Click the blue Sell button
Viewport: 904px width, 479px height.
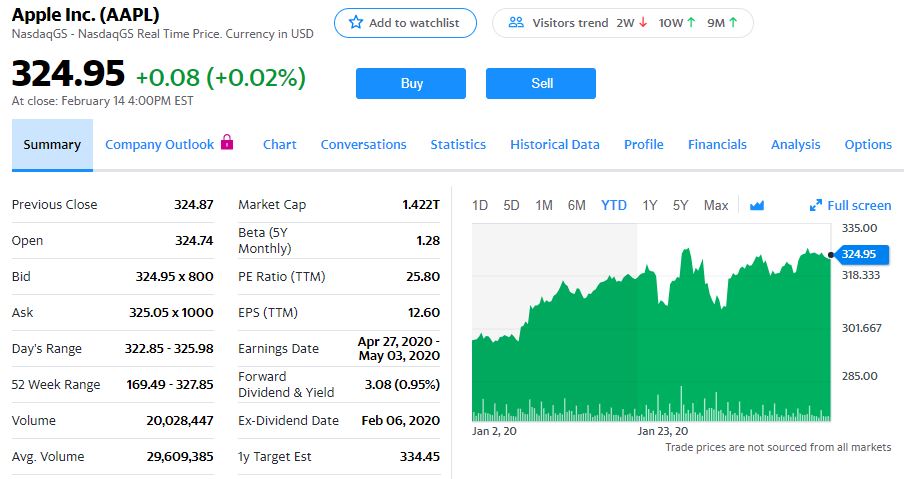[x=541, y=84]
